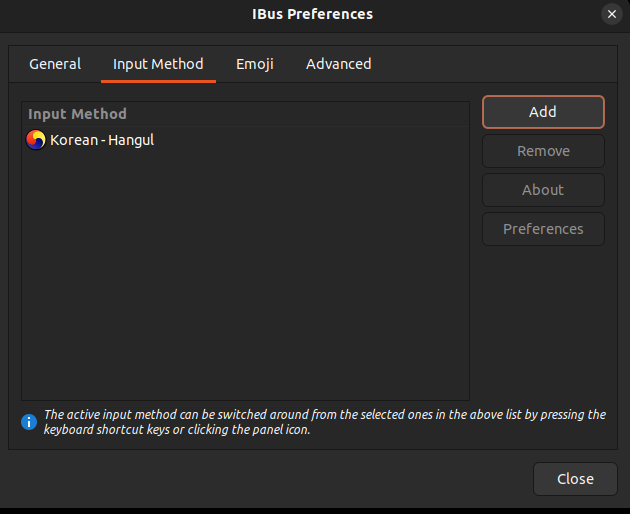Click the Add button
Viewport: 630px width, 514px height.
pos(543,112)
